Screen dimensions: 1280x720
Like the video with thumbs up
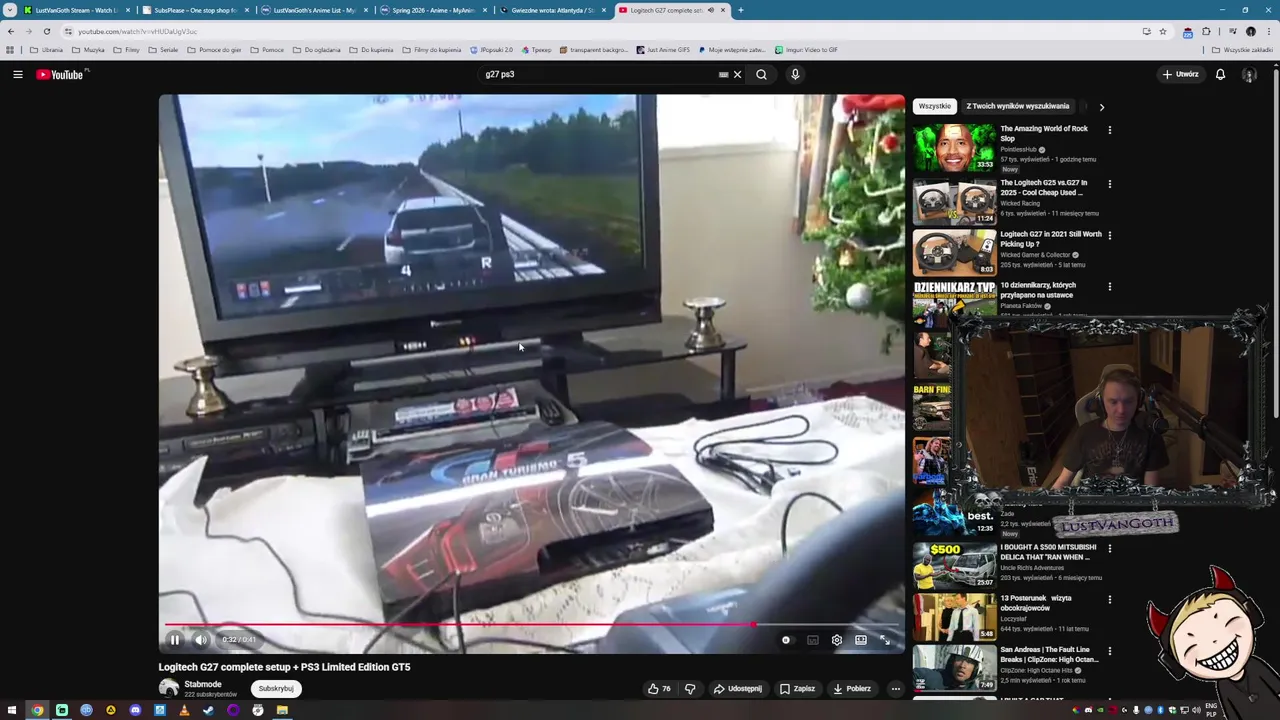pos(659,688)
